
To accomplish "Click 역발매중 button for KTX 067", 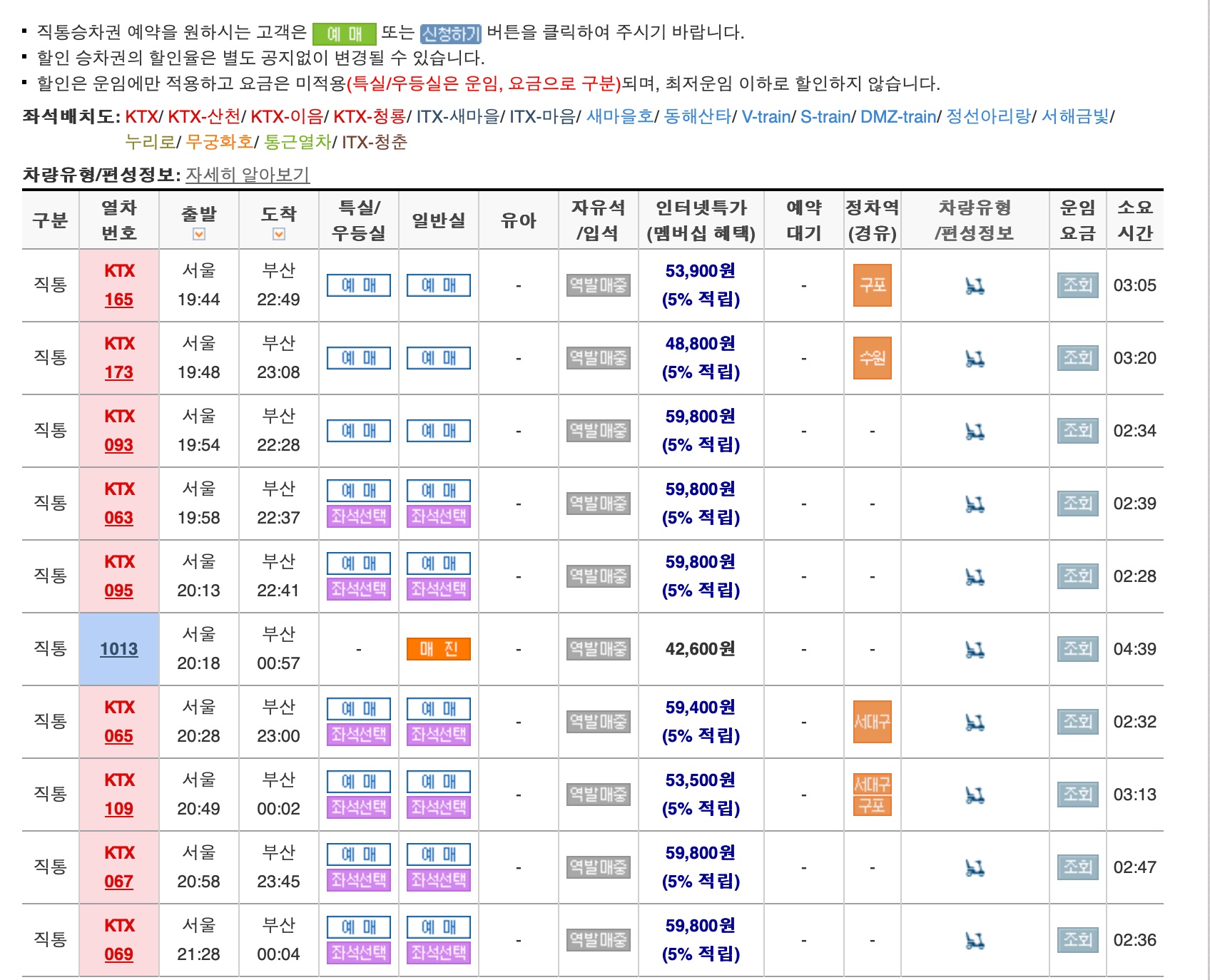I will pyautogui.click(x=599, y=867).
